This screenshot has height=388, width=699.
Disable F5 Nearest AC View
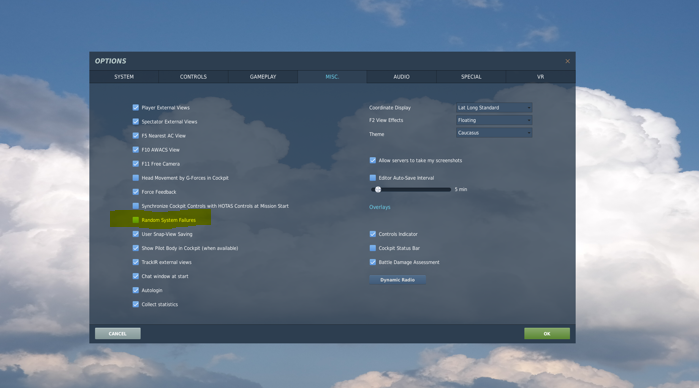(136, 136)
